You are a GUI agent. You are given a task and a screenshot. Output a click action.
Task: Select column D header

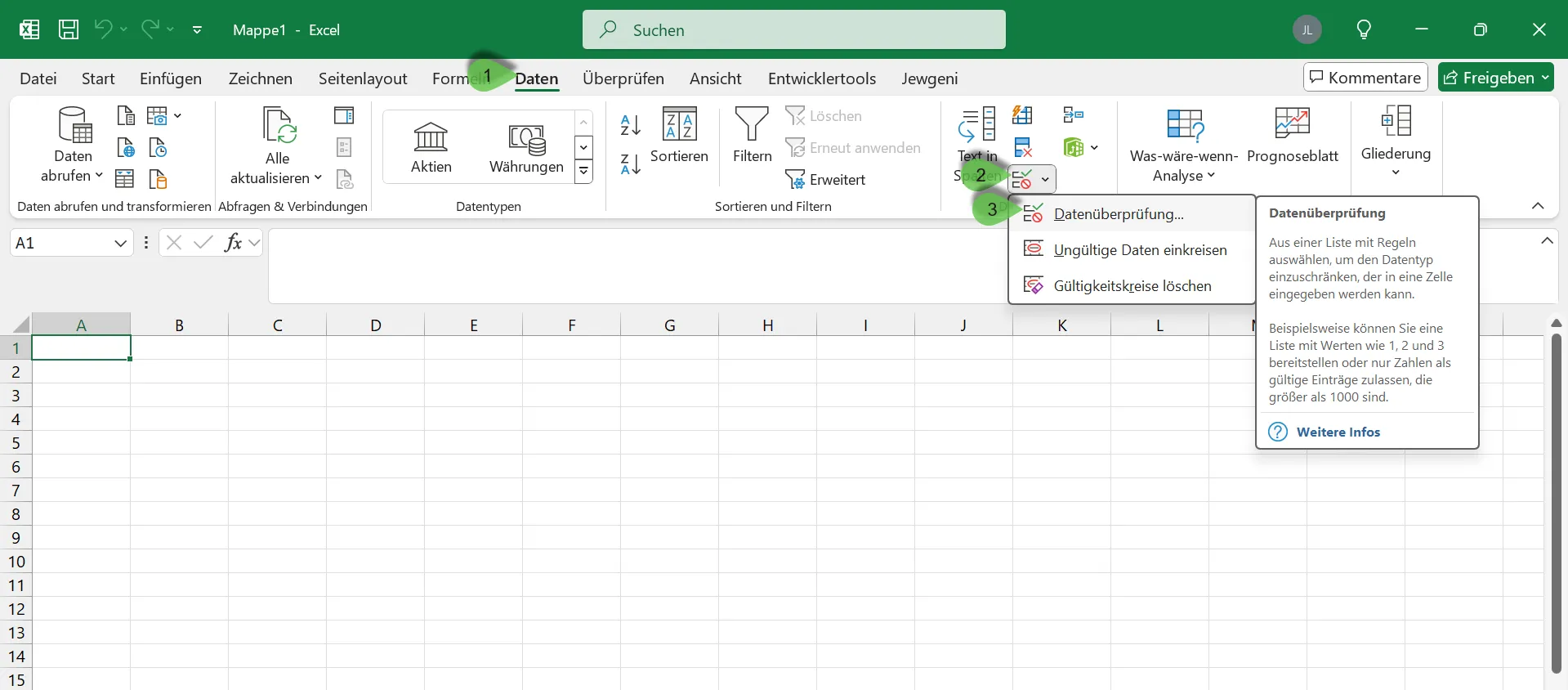click(376, 325)
